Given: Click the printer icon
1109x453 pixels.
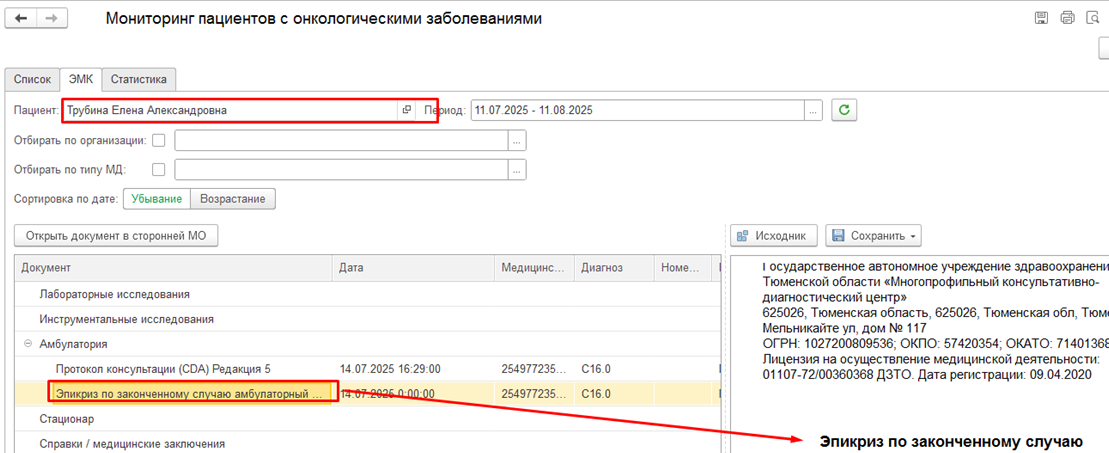Looking at the screenshot, I should pos(1067,18).
